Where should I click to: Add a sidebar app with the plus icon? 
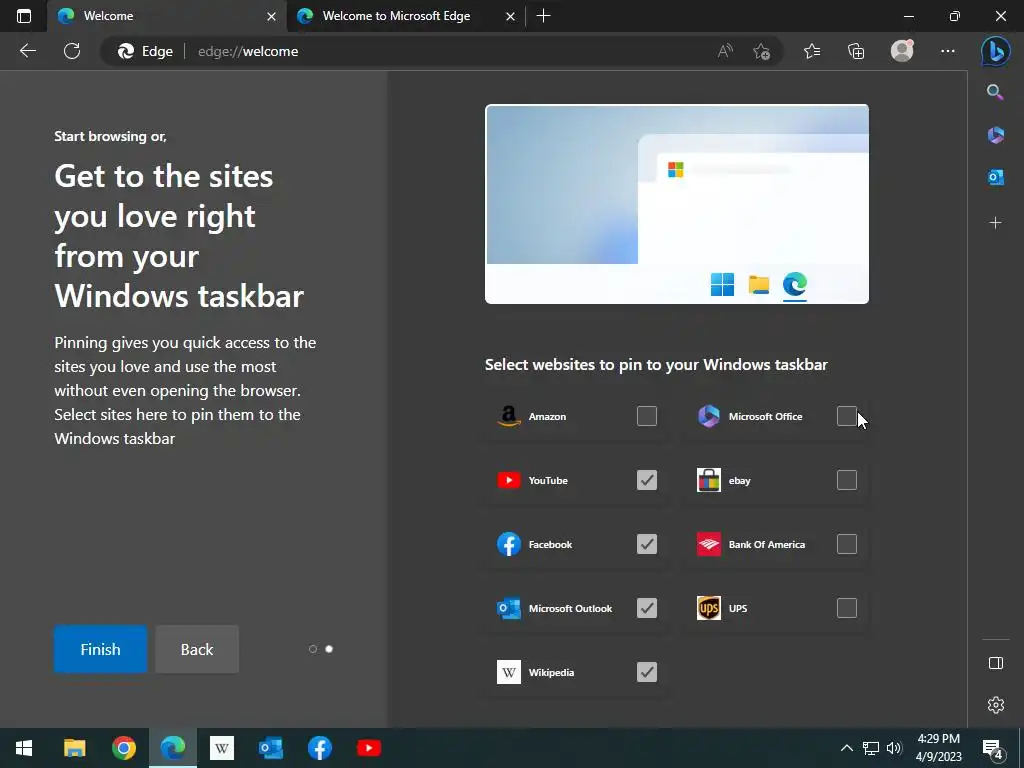click(x=995, y=223)
